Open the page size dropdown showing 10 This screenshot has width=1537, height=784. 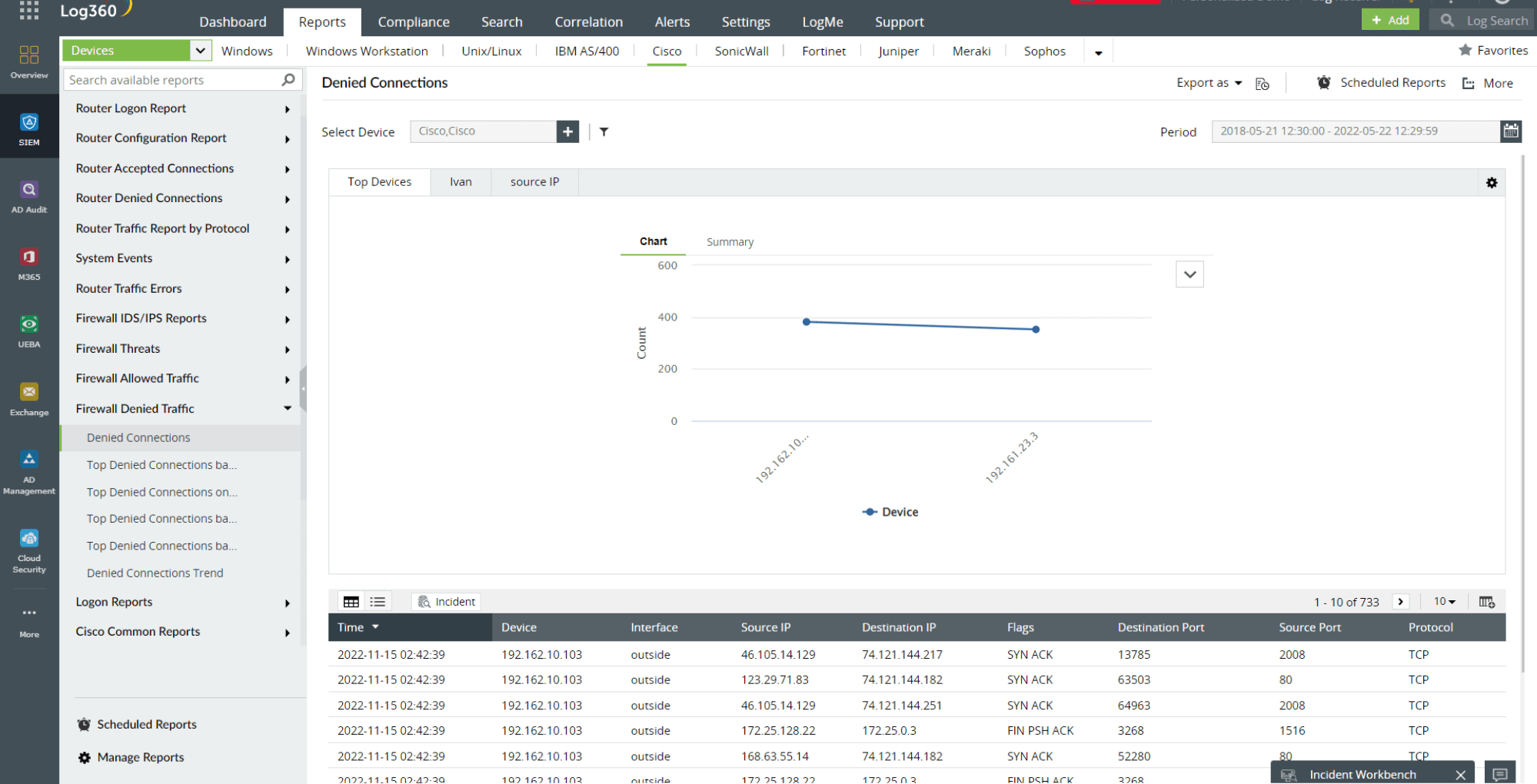click(x=1443, y=601)
